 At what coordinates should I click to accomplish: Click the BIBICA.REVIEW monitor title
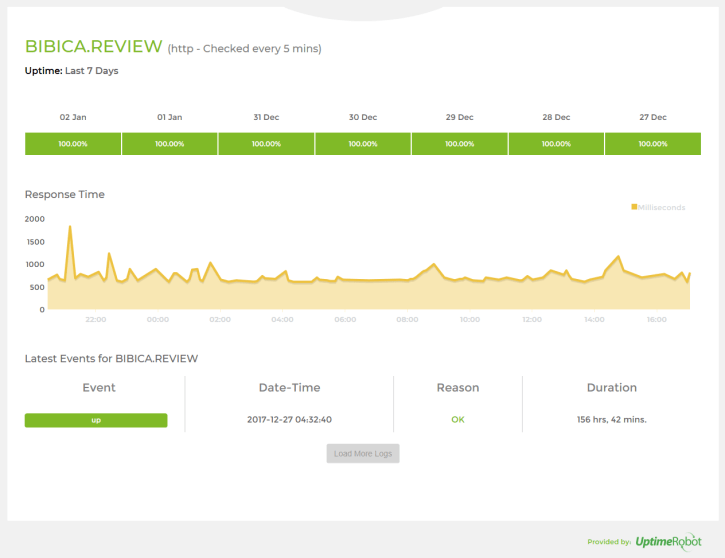(93, 47)
